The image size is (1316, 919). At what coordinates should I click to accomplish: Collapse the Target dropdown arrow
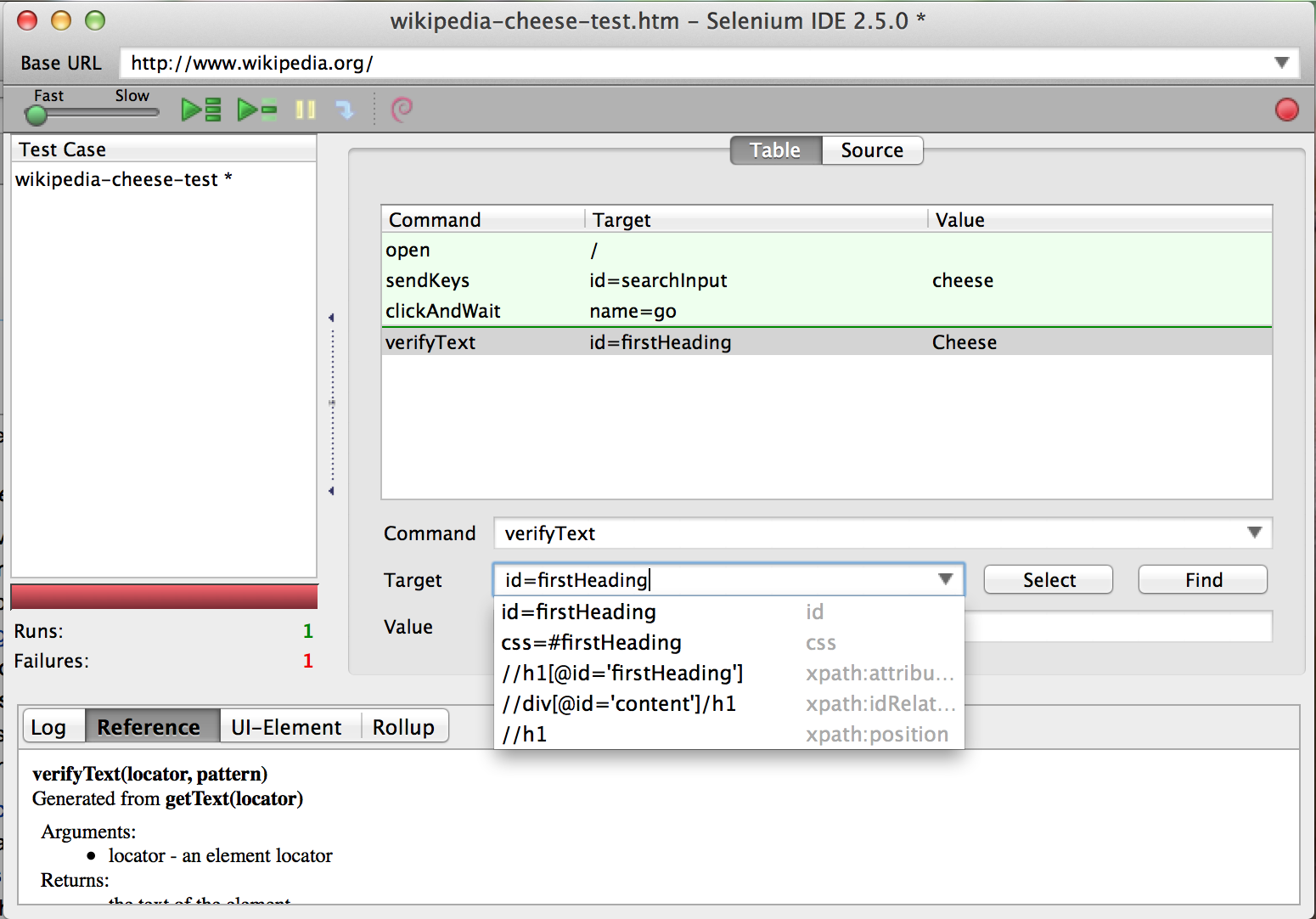pos(945,579)
